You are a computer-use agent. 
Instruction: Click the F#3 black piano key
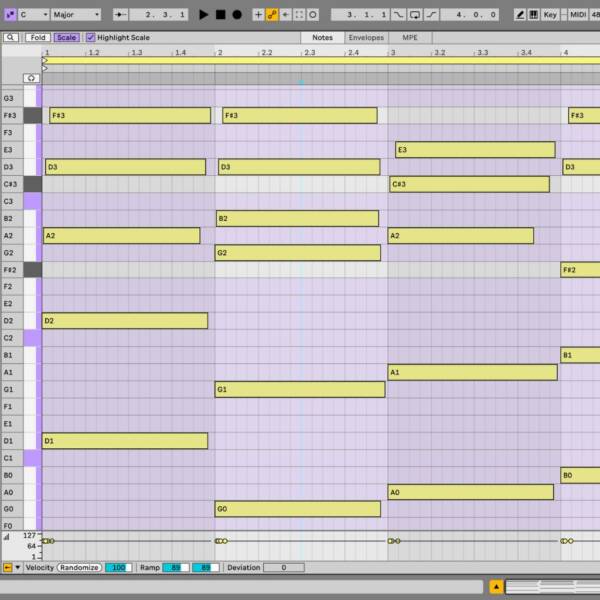(33, 115)
